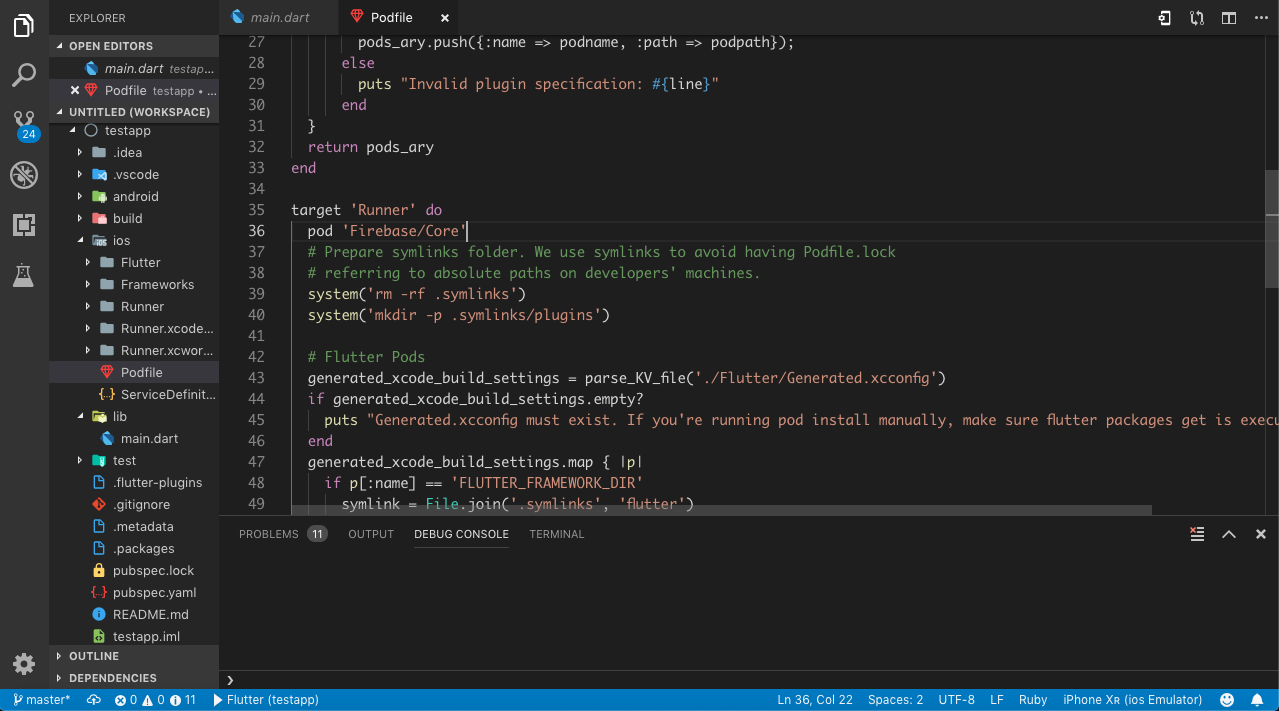Click the debug console input field

(750, 680)
